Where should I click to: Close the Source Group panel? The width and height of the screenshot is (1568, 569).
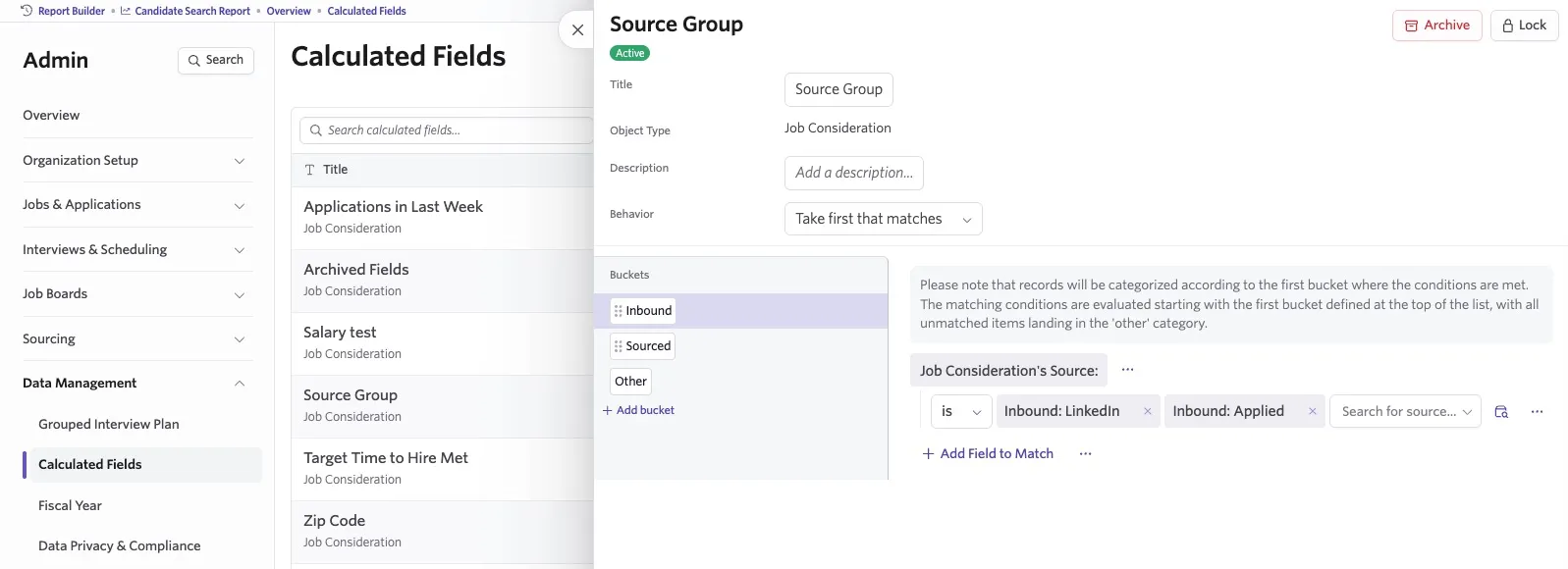click(577, 30)
